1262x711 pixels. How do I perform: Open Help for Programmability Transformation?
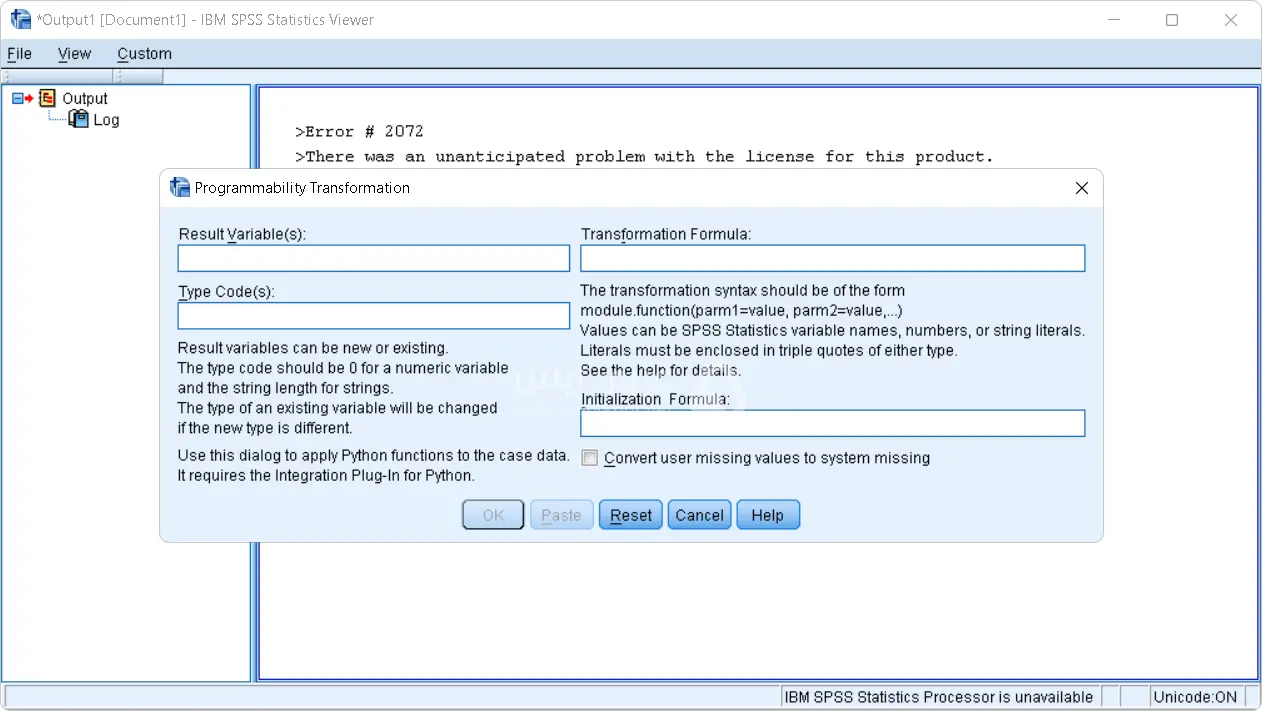(x=767, y=515)
